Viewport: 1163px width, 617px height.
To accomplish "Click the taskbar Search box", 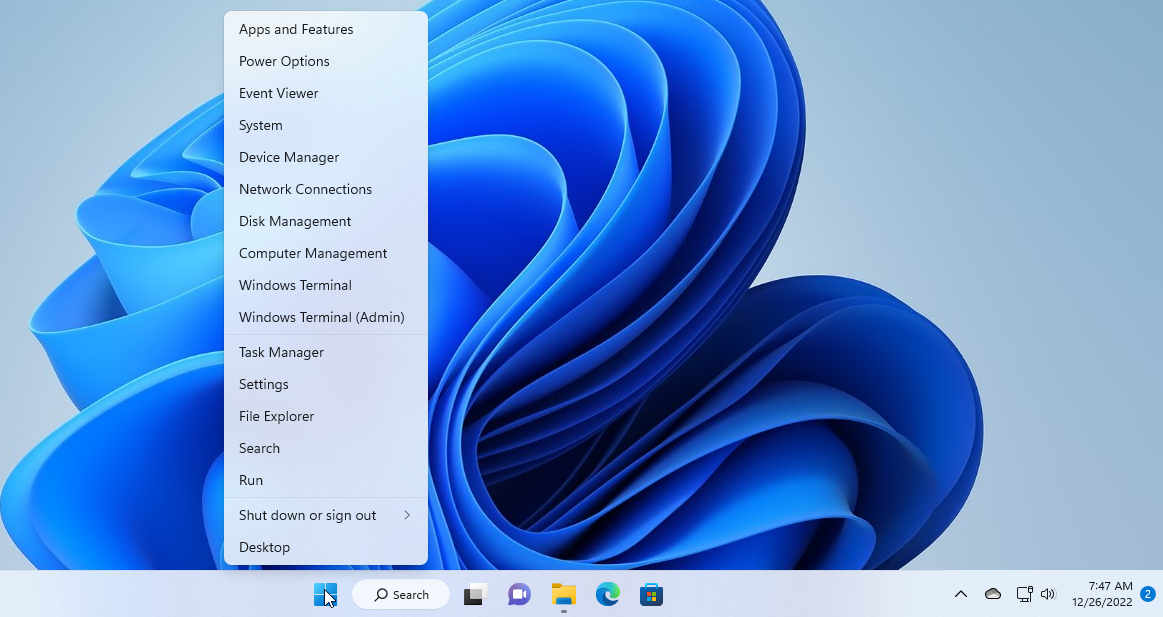I will (x=400, y=594).
